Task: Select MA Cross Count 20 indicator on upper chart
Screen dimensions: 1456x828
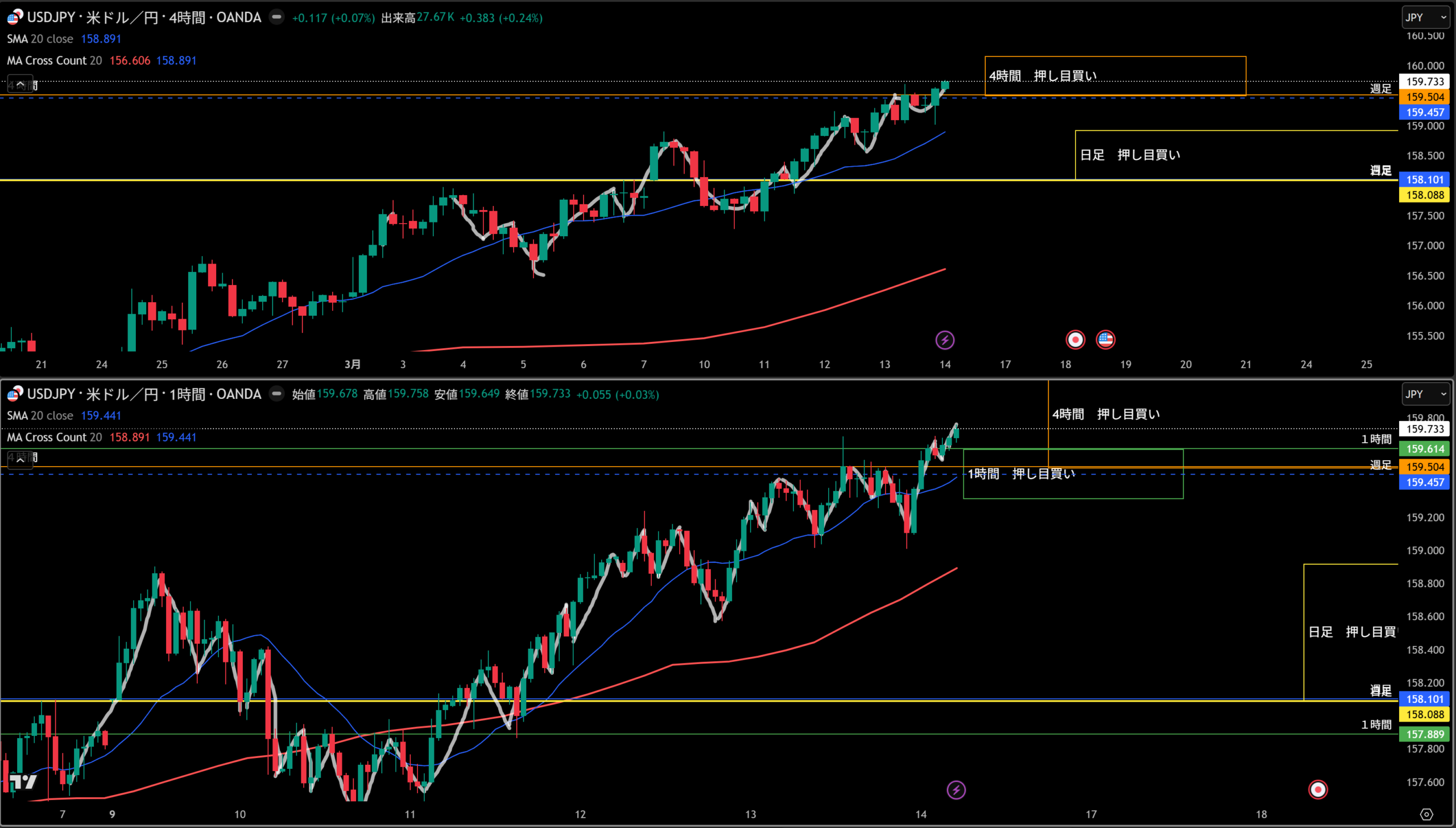Action: (55, 60)
